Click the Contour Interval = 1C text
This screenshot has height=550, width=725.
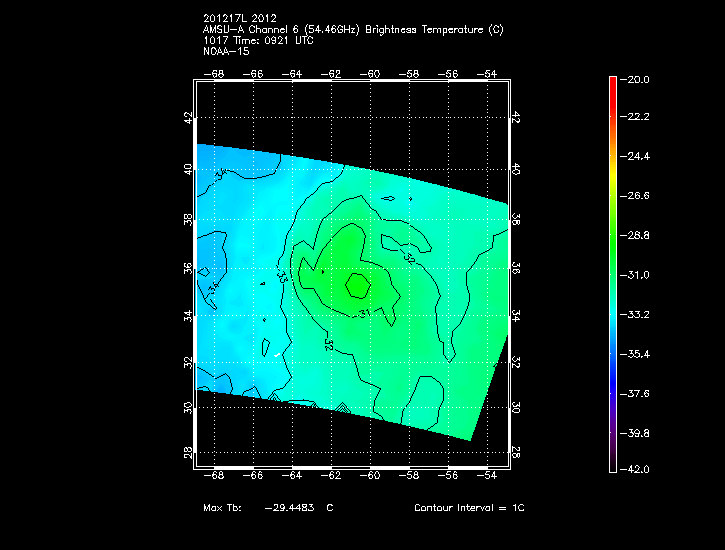469,508
